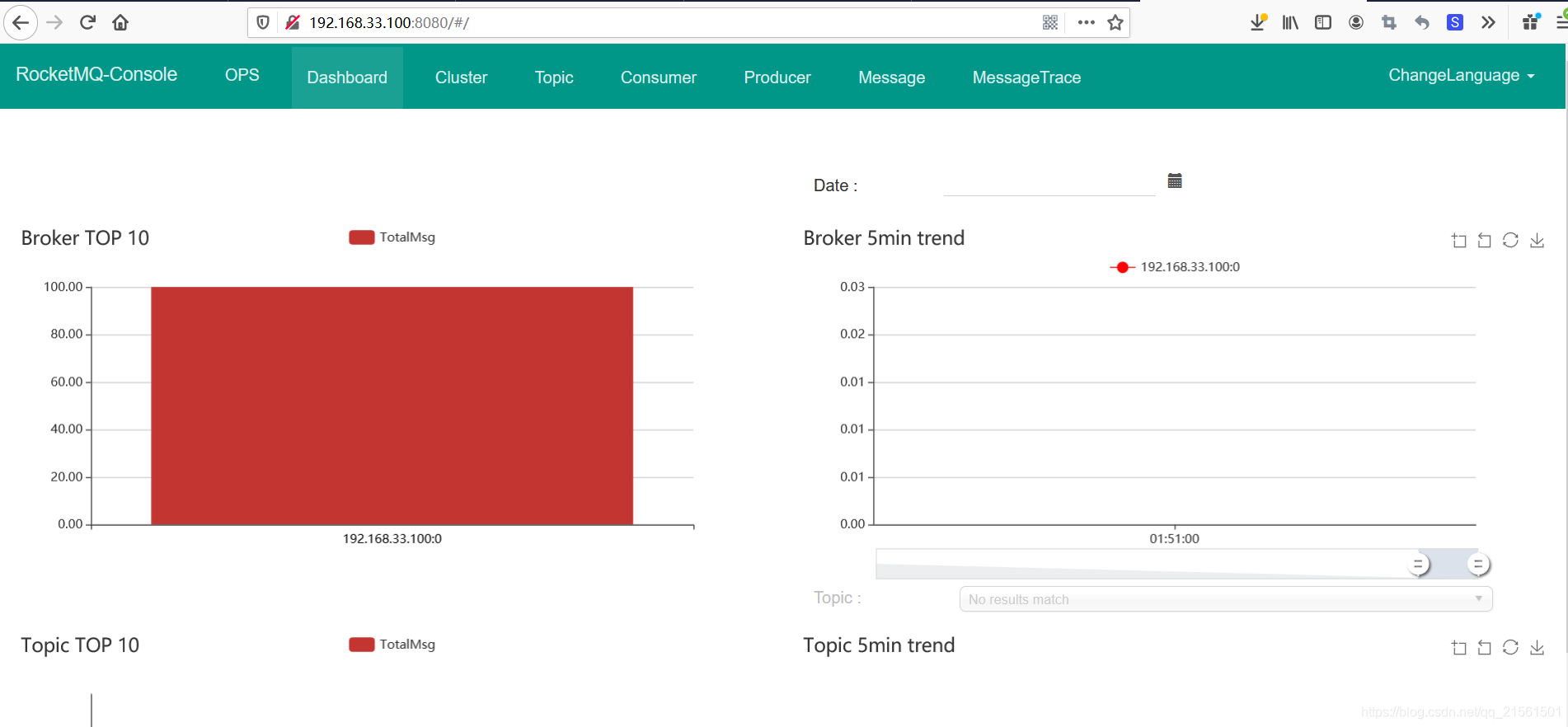Image resolution: width=1568 pixels, height=727 pixels.
Task: Click the Broker 5min trend title
Action: pyautogui.click(x=884, y=238)
